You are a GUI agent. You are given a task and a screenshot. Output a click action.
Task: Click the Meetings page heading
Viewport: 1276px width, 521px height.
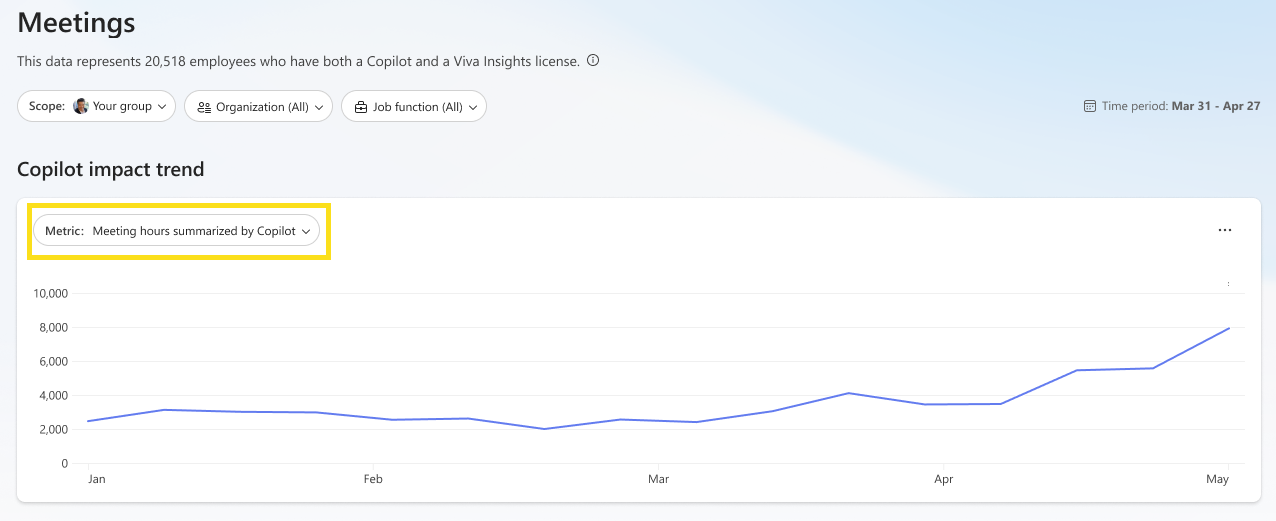tap(76, 22)
